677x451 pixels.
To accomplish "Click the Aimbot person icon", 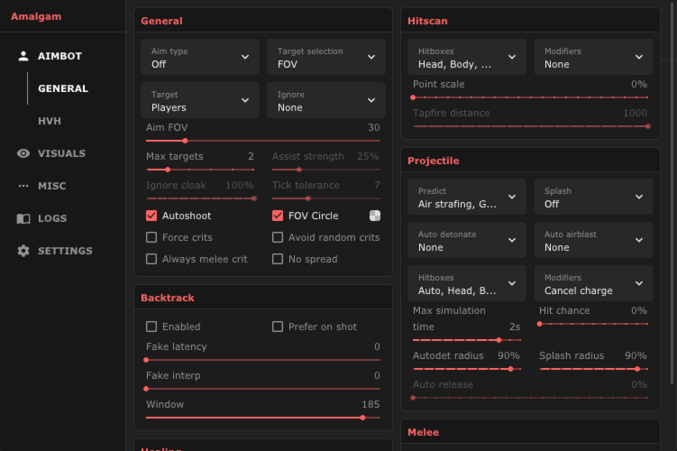I will tap(23, 56).
